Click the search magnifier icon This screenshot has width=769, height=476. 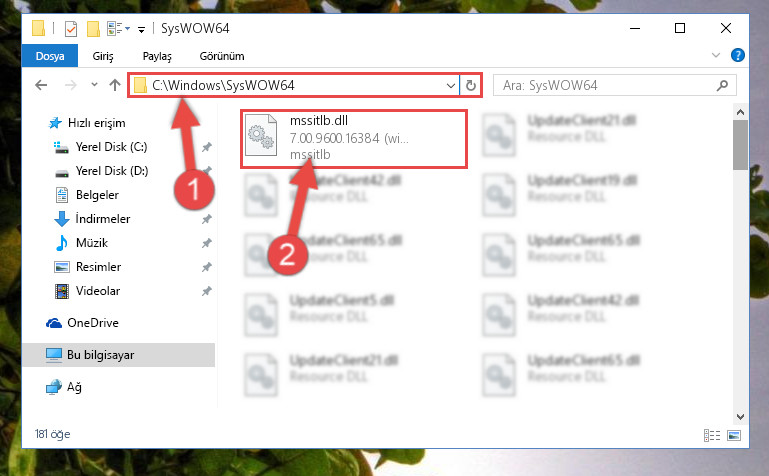(x=722, y=86)
